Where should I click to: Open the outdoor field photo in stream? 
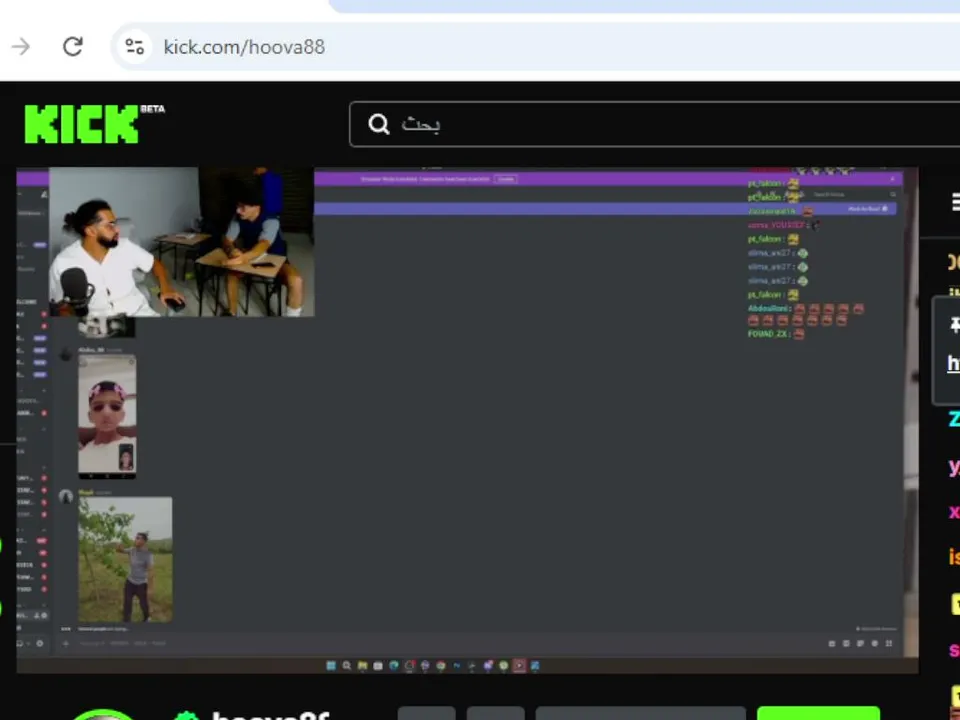[126, 560]
